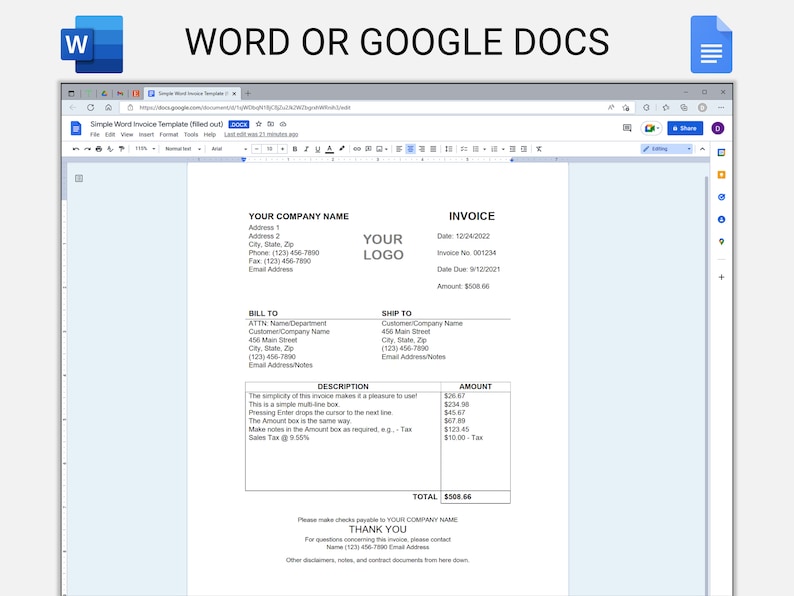Open a new browser tab
Image resolution: width=794 pixels, height=596 pixels.
[248, 93]
